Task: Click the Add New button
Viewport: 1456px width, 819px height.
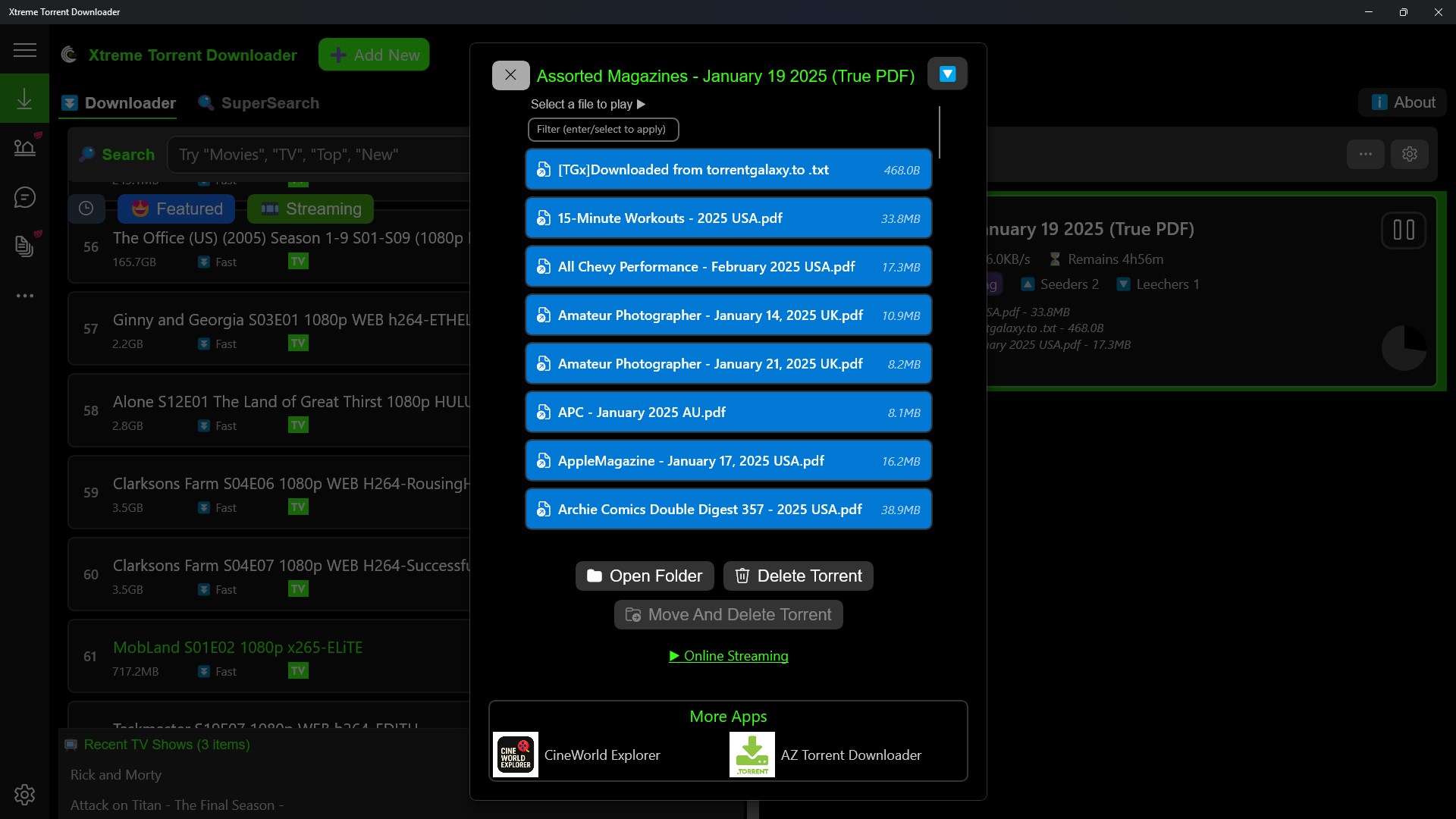Action: tap(374, 55)
